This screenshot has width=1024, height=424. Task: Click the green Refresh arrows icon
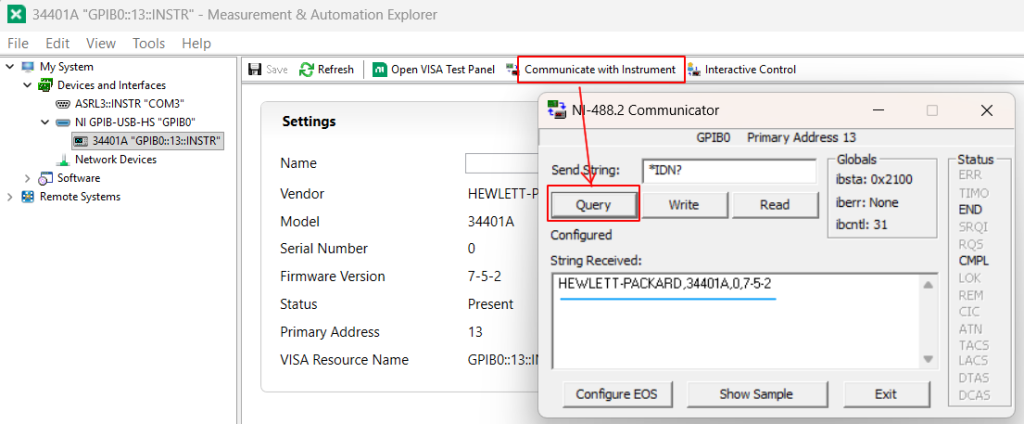click(x=306, y=69)
